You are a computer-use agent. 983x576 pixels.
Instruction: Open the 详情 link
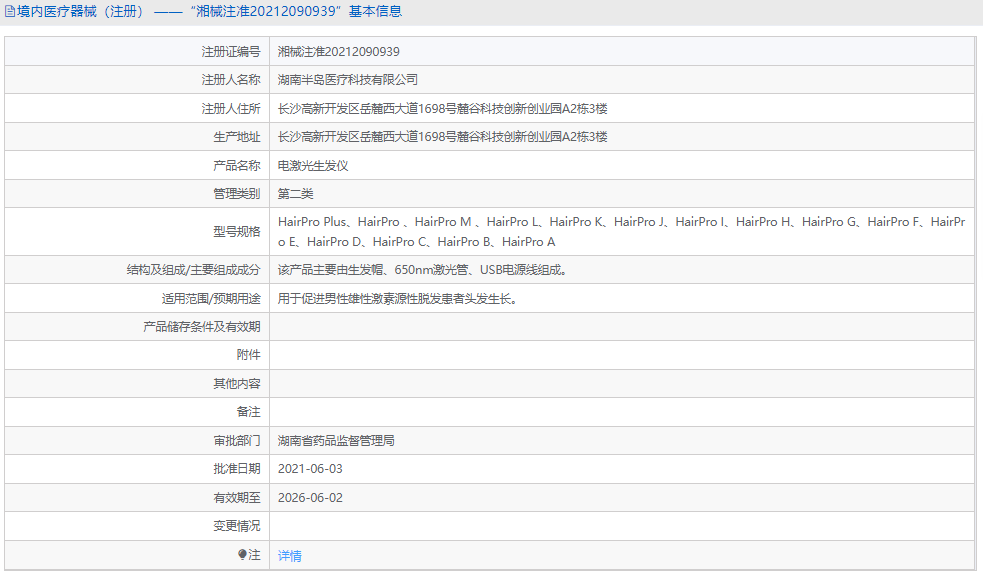290,555
